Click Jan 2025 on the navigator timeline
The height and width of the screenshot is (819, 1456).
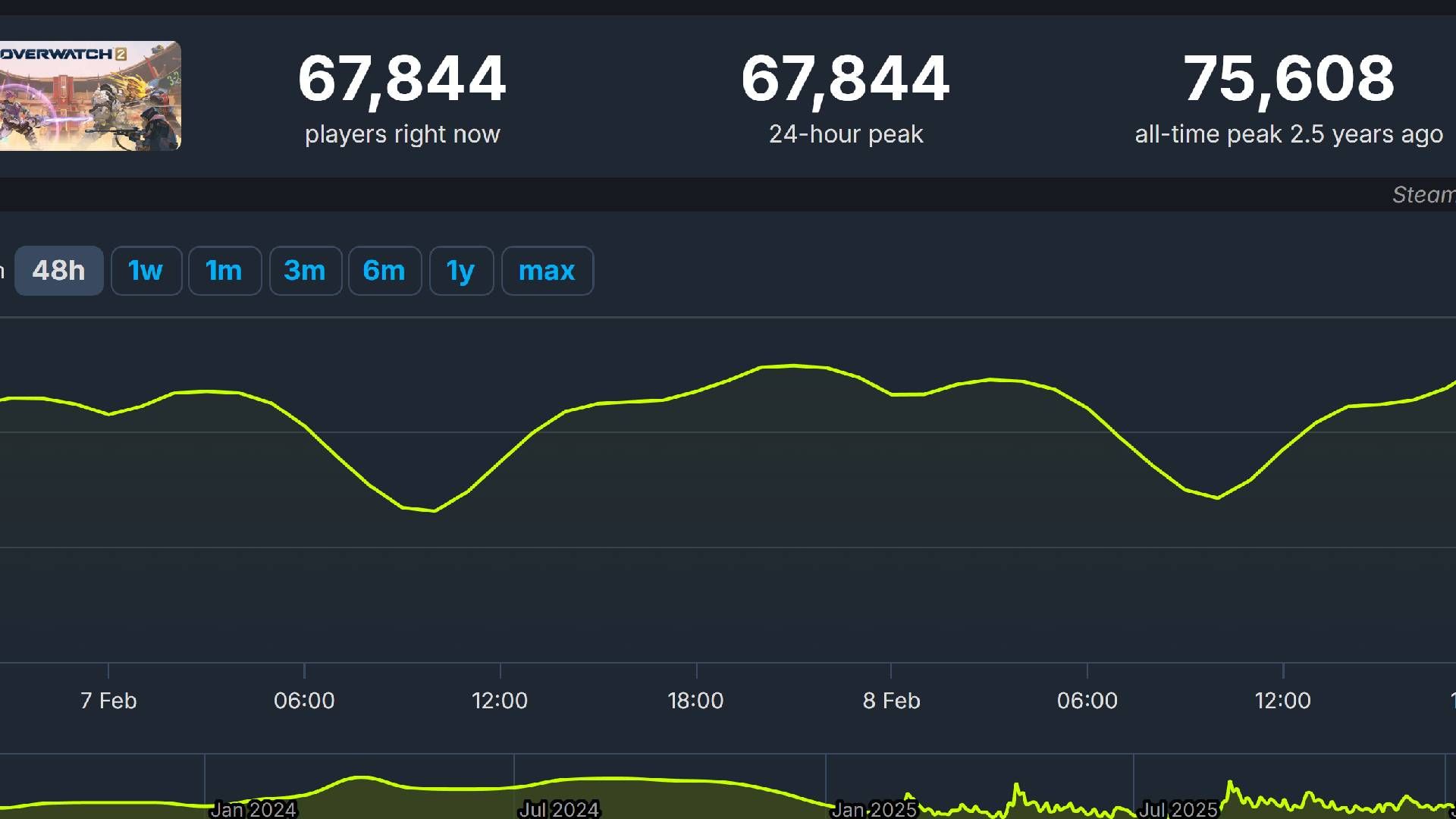coord(874,809)
